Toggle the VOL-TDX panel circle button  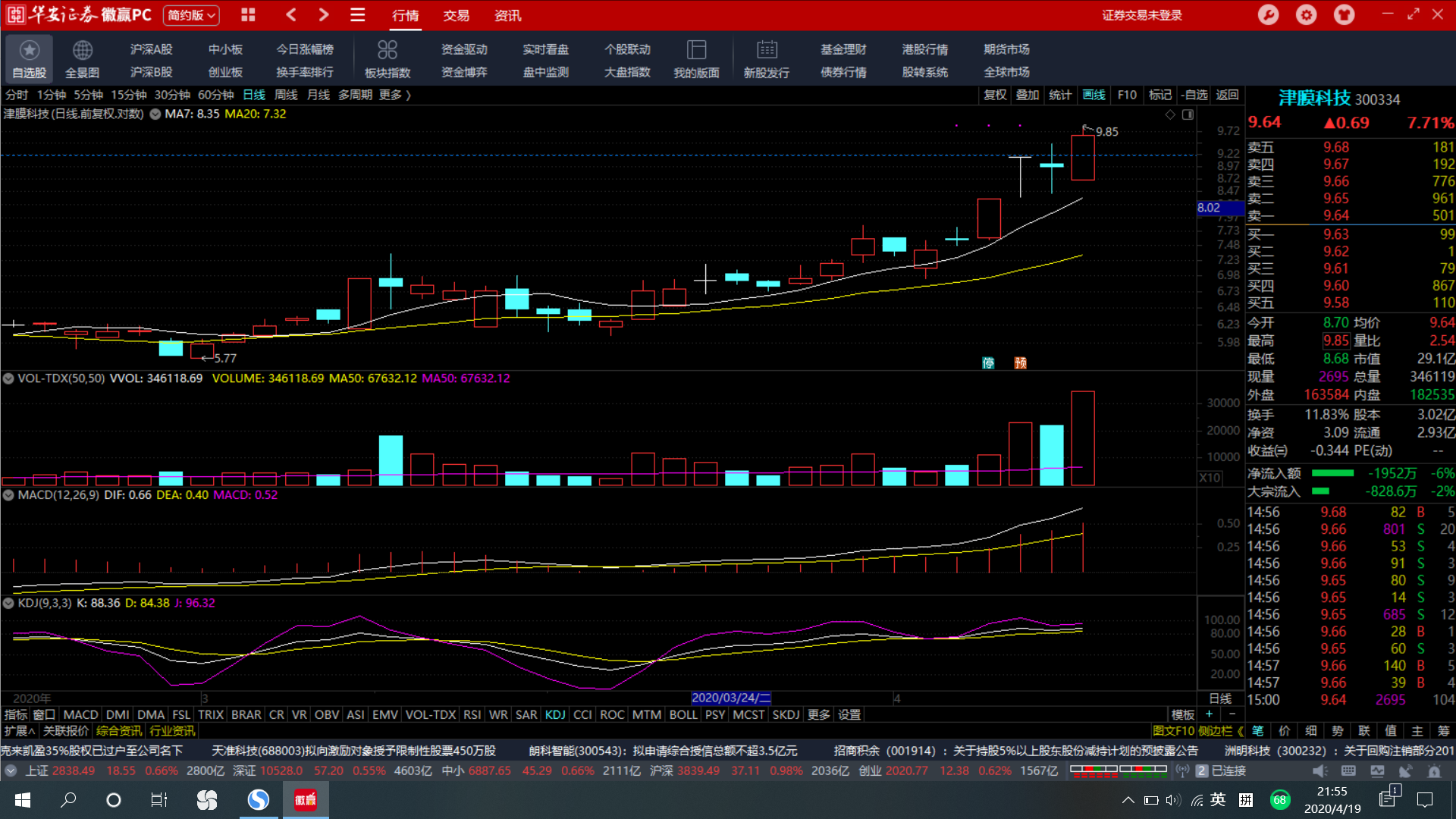click(x=8, y=378)
